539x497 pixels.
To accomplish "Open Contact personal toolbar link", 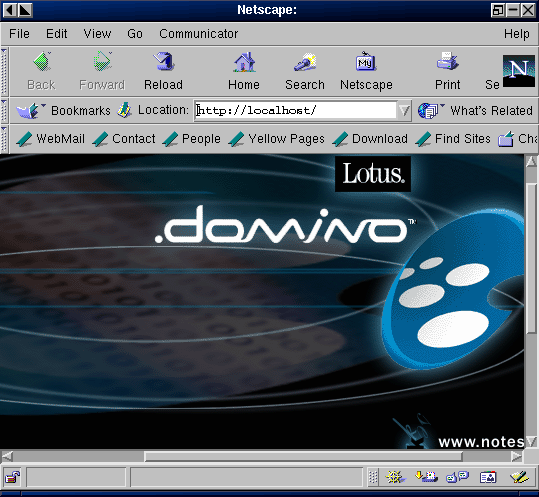I will pos(124,139).
